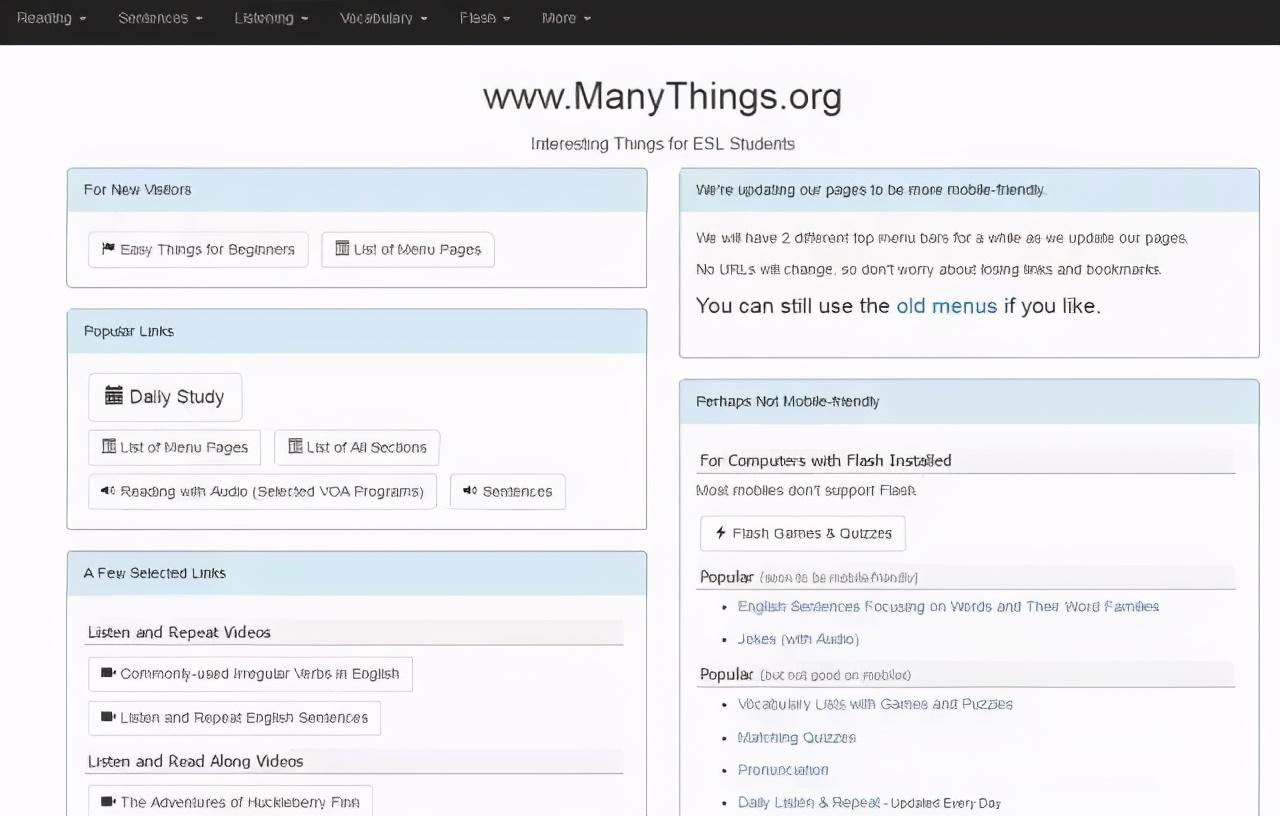
Task: Click Interesting Things for ESL Students subtitle
Action: [662, 144]
